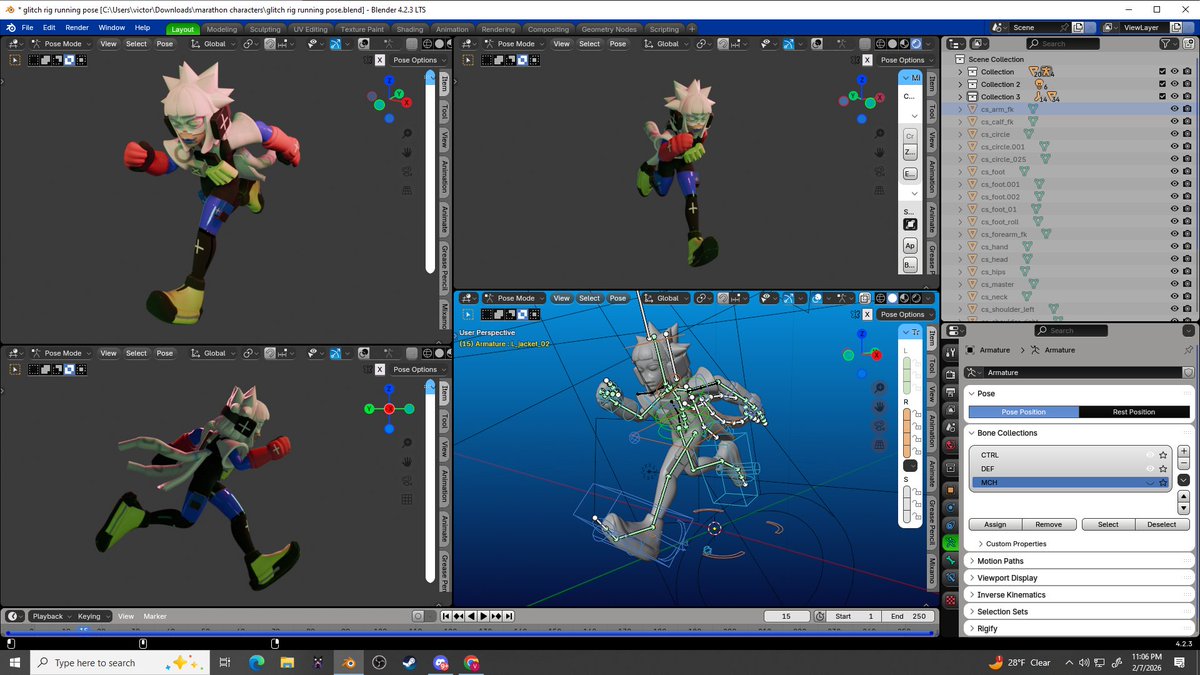Open Microsoft Edge from the taskbar
Image resolution: width=1200 pixels, height=675 pixels.
click(256, 662)
